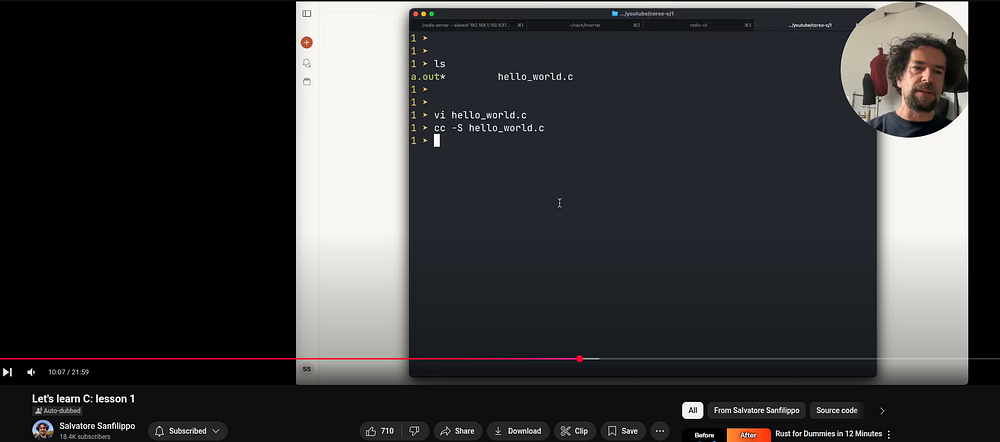Click the presenter's round webcam bubble
Screen dimensions: 1000x442
pyautogui.click(x=904, y=70)
